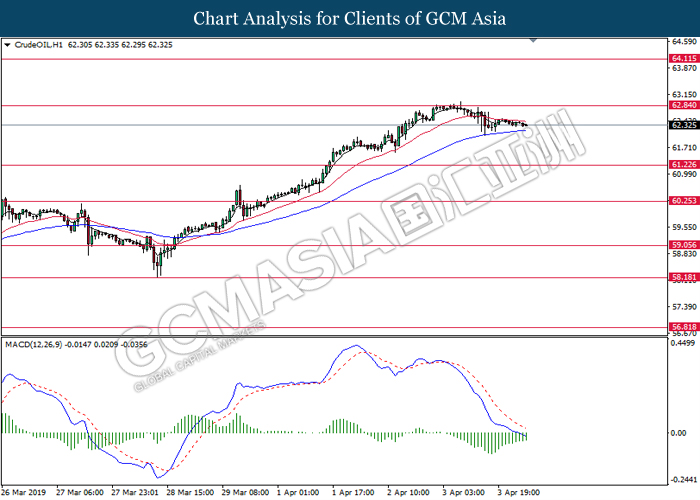700x500 pixels.
Task: Click the 3 Apr 03:00 time label
Action: [464, 492]
